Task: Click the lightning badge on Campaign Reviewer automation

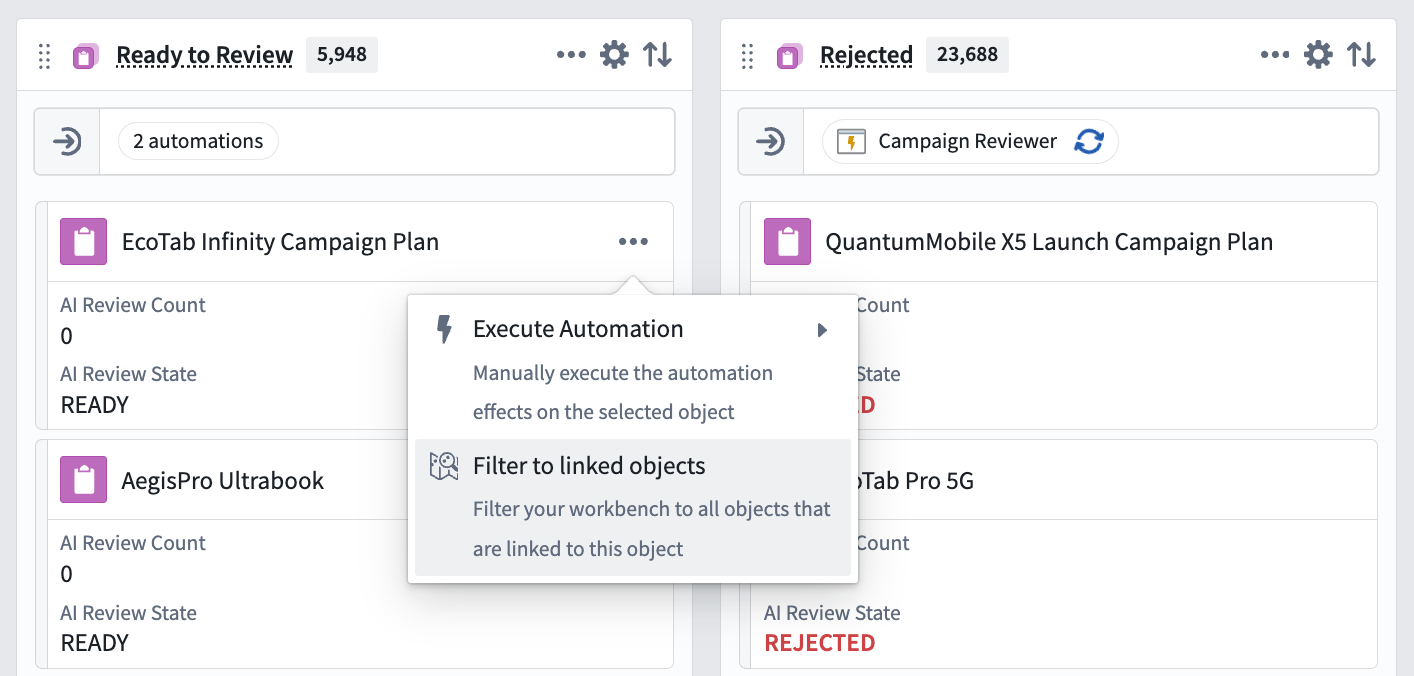Action: pos(853,140)
